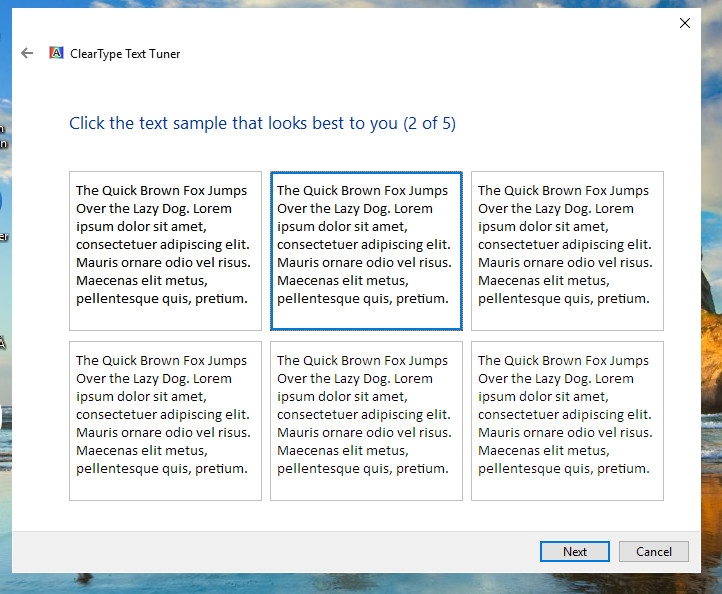The width and height of the screenshot is (722, 594).
Task: Select the top-right text sample
Action: [567, 251]
